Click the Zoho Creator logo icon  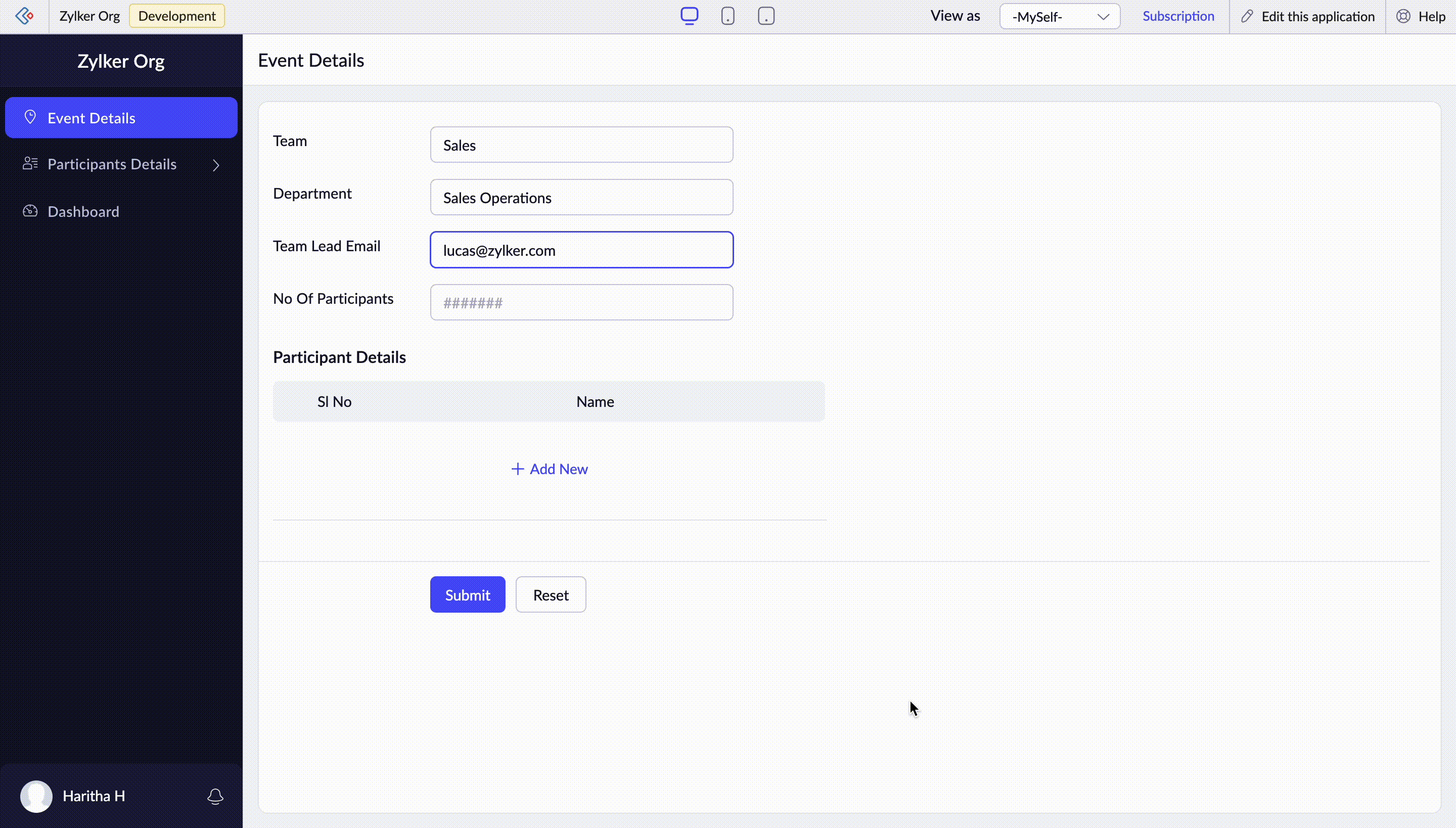click(24, 16)
